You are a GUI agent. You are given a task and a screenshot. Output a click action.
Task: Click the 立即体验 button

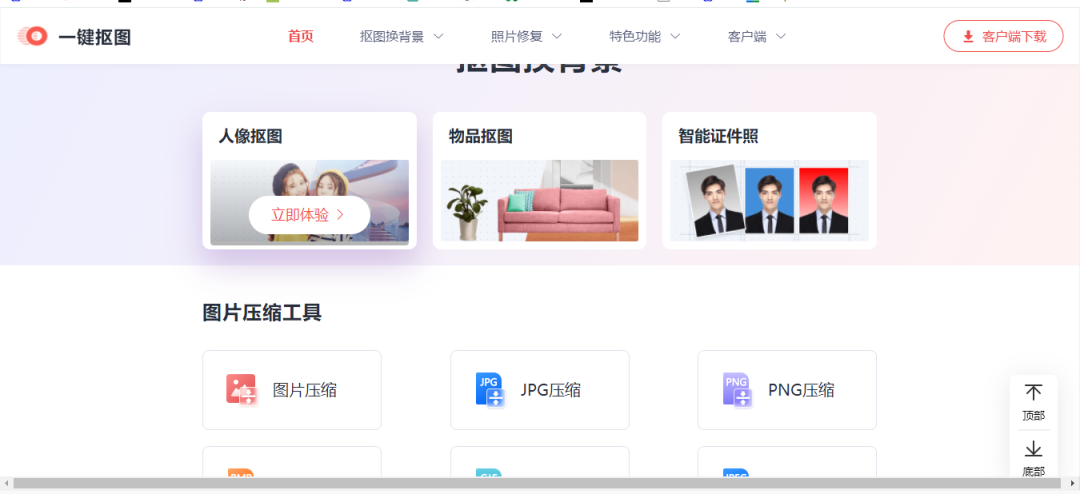pos(309,215)
